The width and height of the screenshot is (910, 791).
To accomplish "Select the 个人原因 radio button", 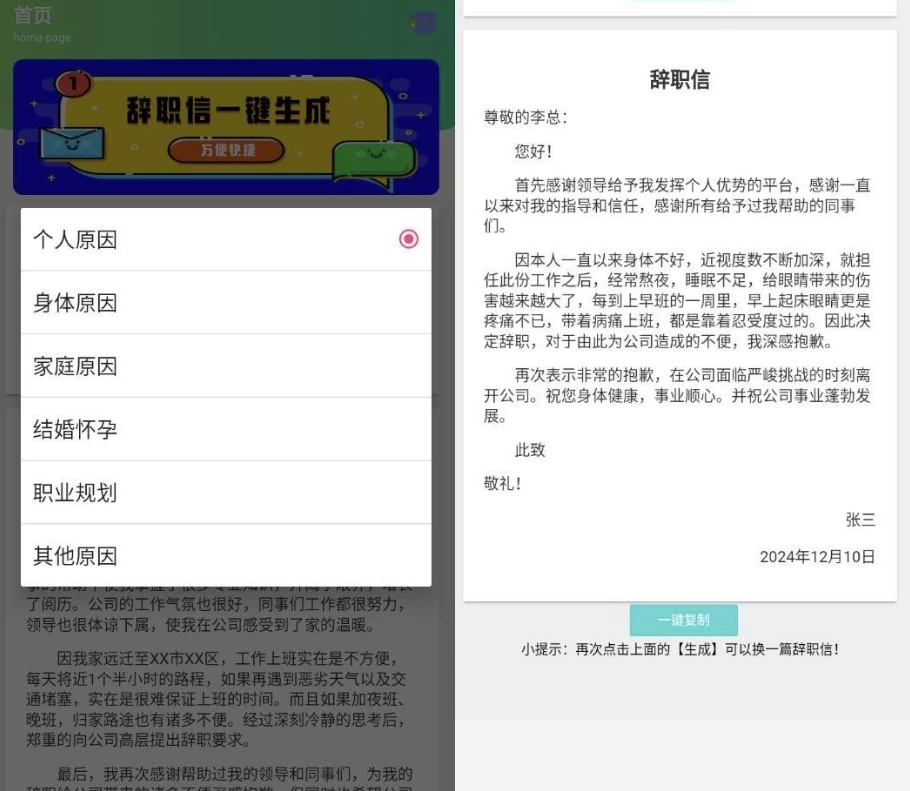I will point(408,239).
